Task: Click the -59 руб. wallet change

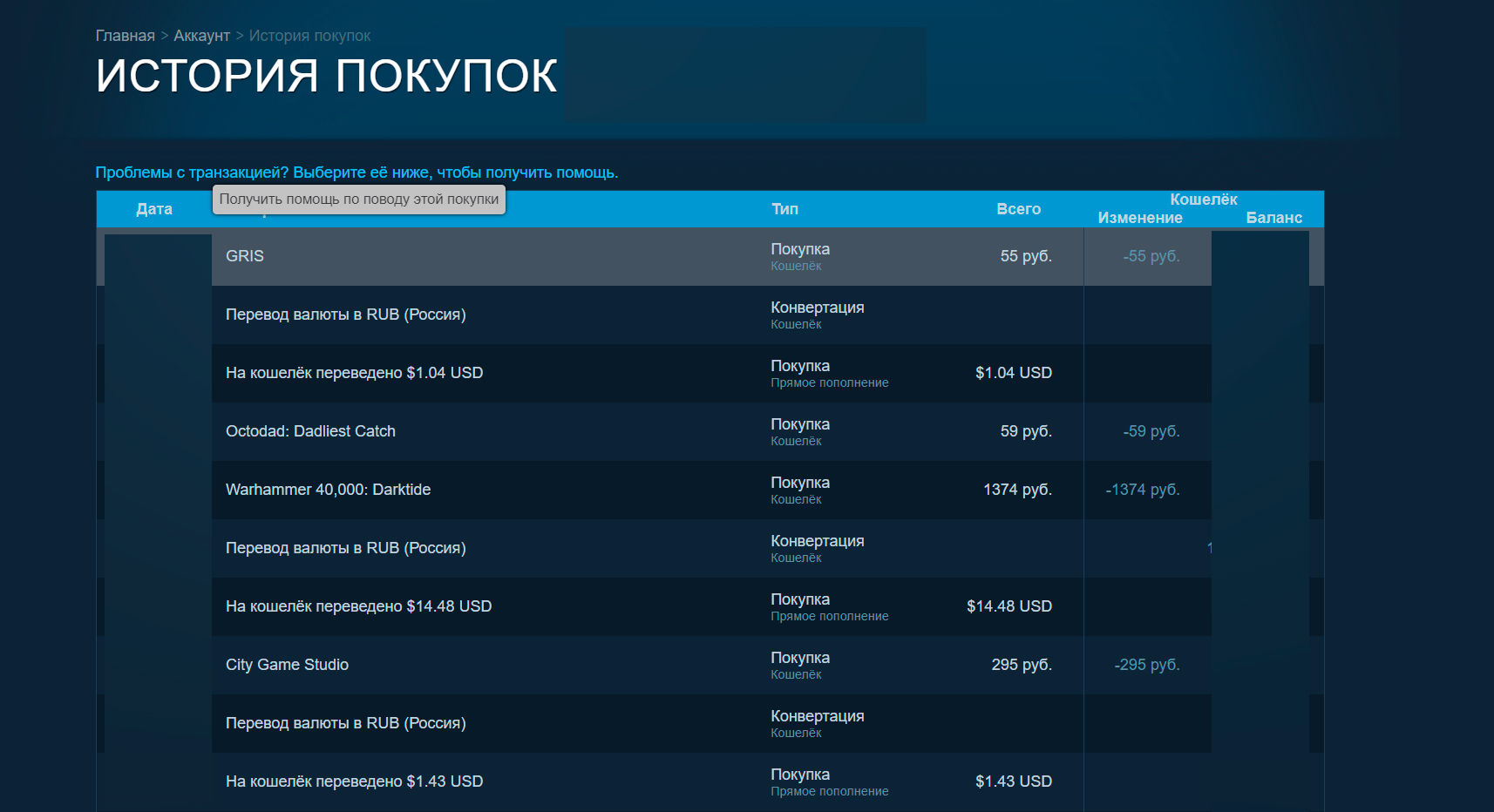Action: click(1151, 431)
